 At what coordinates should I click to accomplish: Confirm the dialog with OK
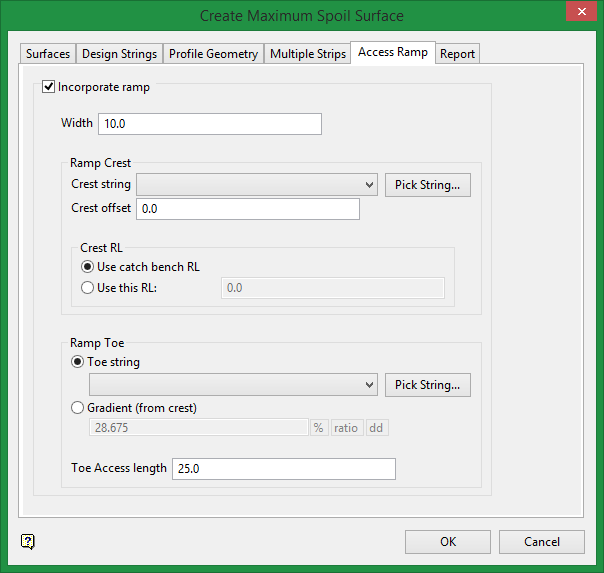click(447, 541)
